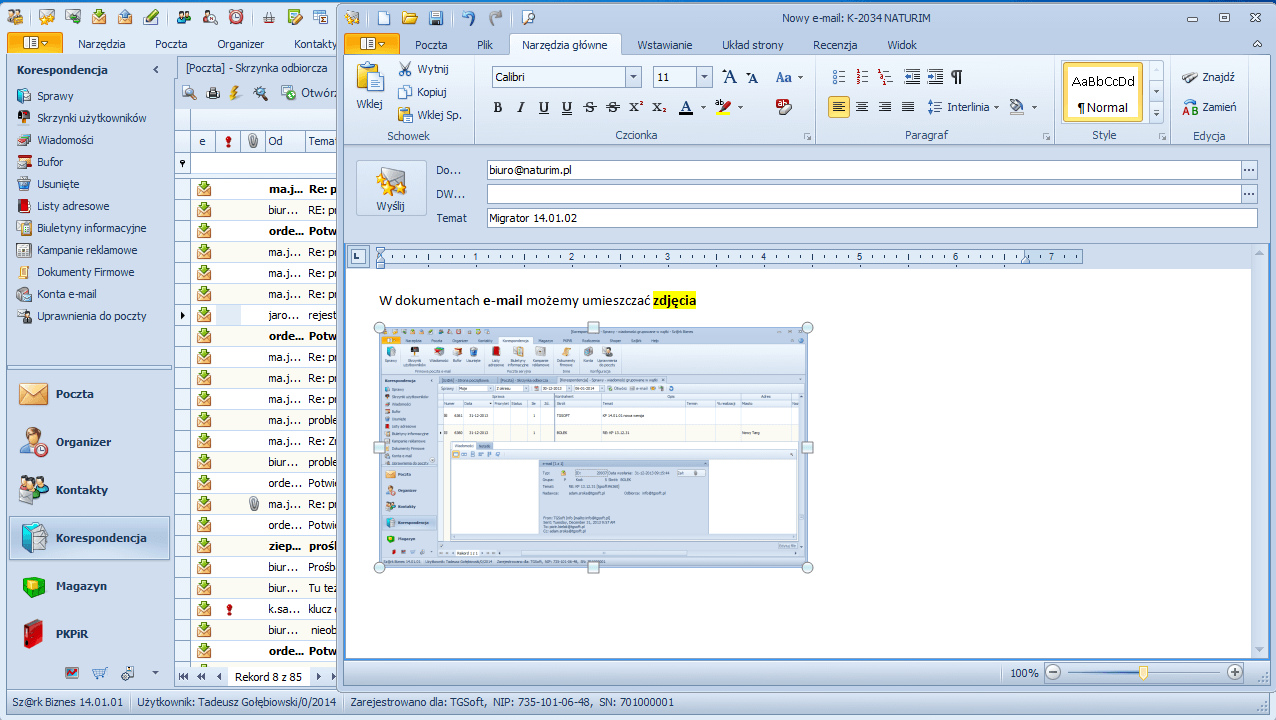The width and height of the screenshot is (1276, 720).
Task: Click the two-people contacts icon in main toolbar
Action: click(185, 18)
